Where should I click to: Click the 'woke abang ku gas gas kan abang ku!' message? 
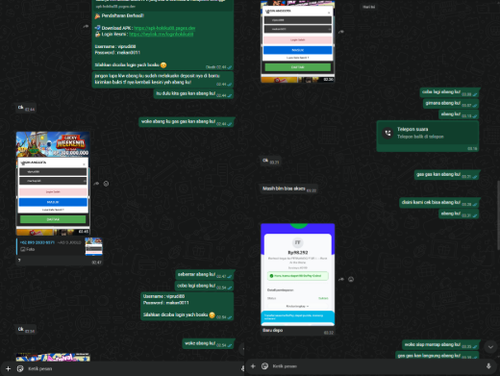187,122
